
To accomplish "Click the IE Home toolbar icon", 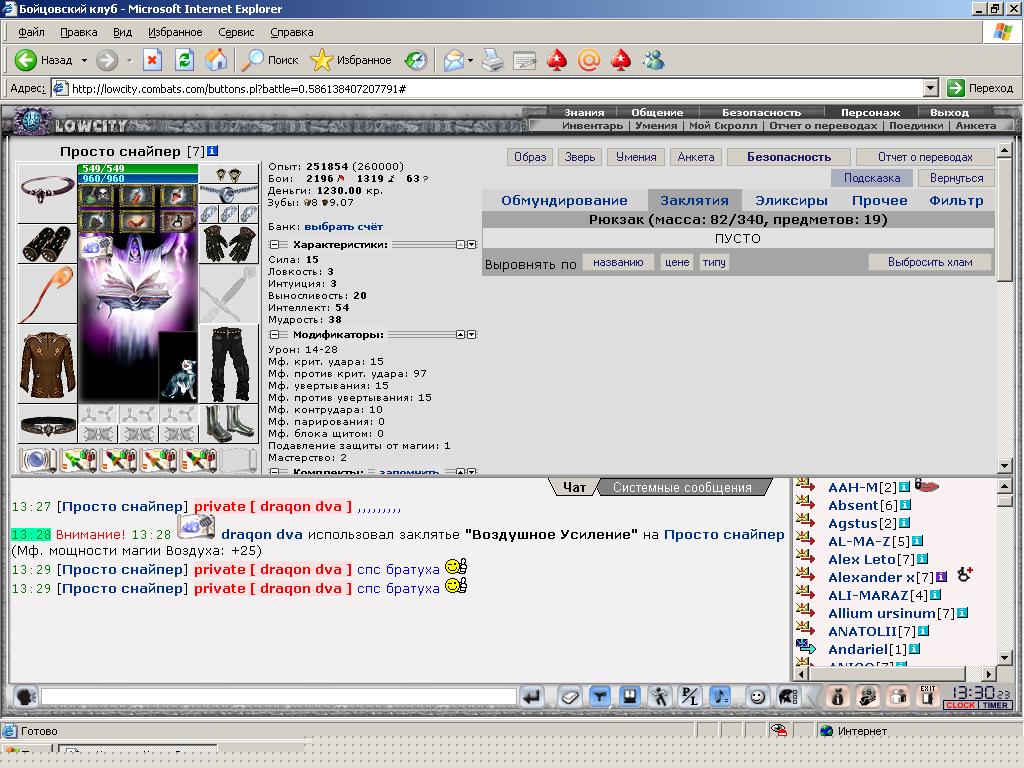I will pyautogui.click(x=216, y=60).
